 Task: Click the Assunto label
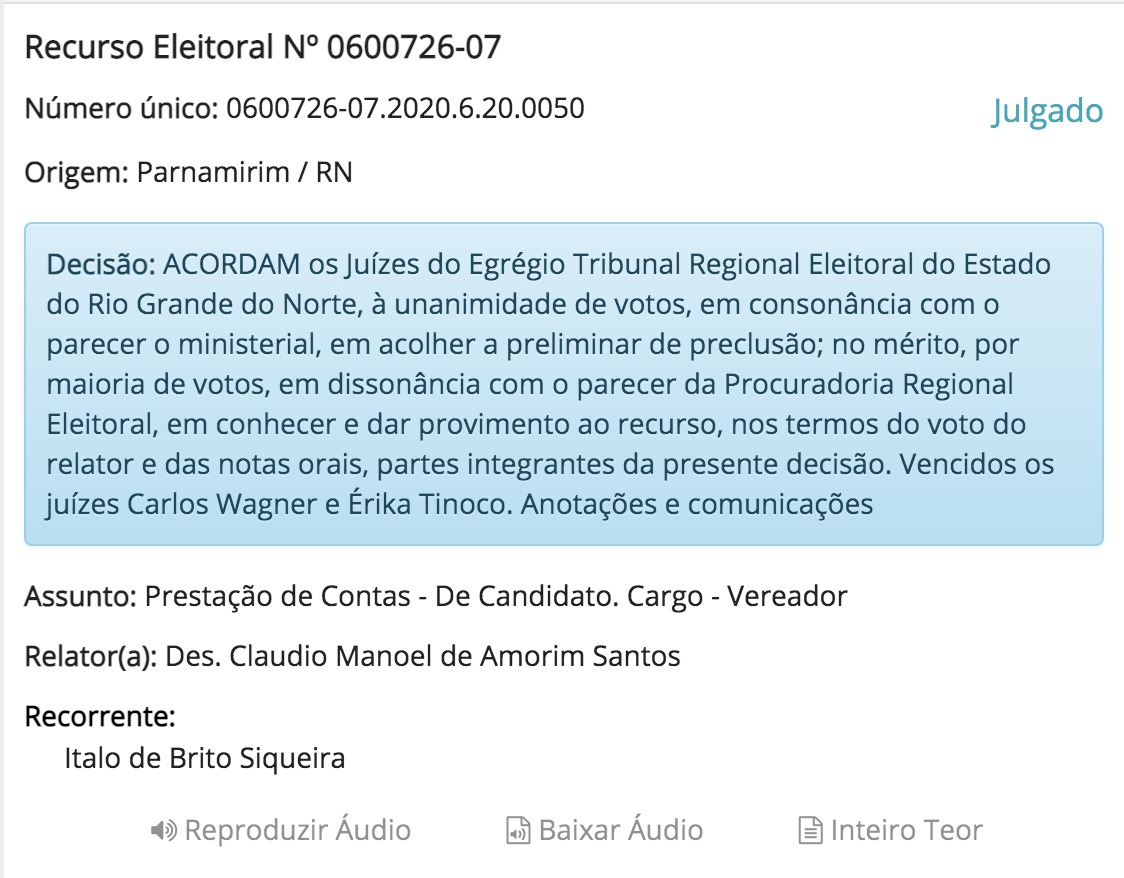[80, 597]
